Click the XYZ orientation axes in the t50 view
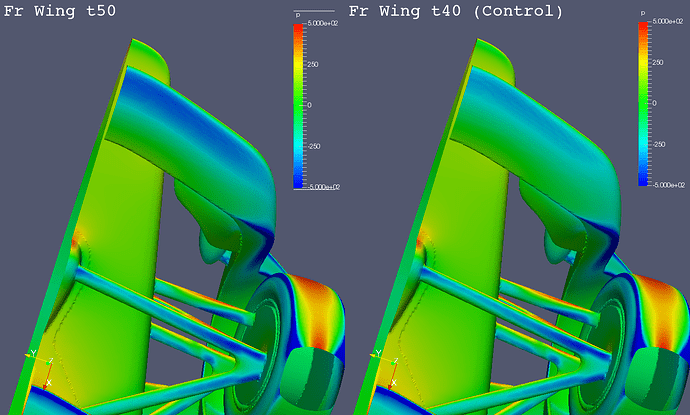Image resolution: width=690 pixels, height=415 pixels. (40, 370)
